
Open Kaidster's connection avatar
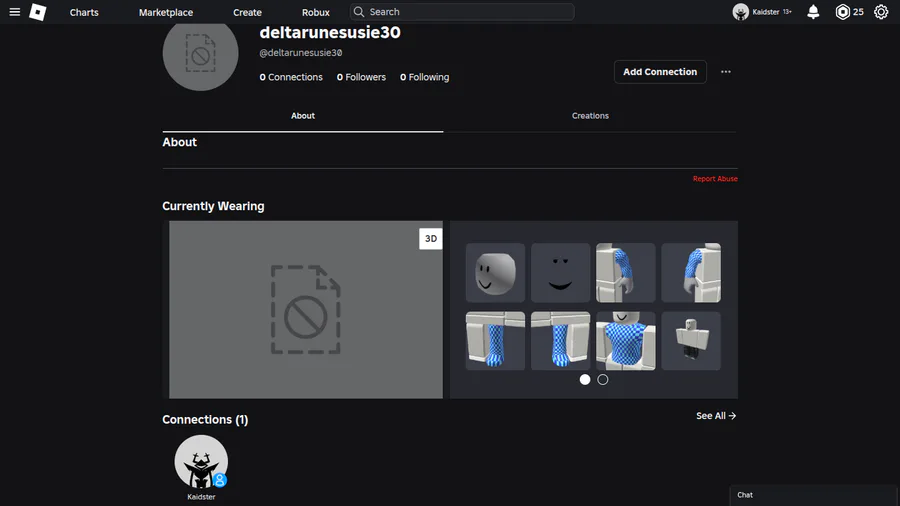pyautogui.click(x=201, y=462)
